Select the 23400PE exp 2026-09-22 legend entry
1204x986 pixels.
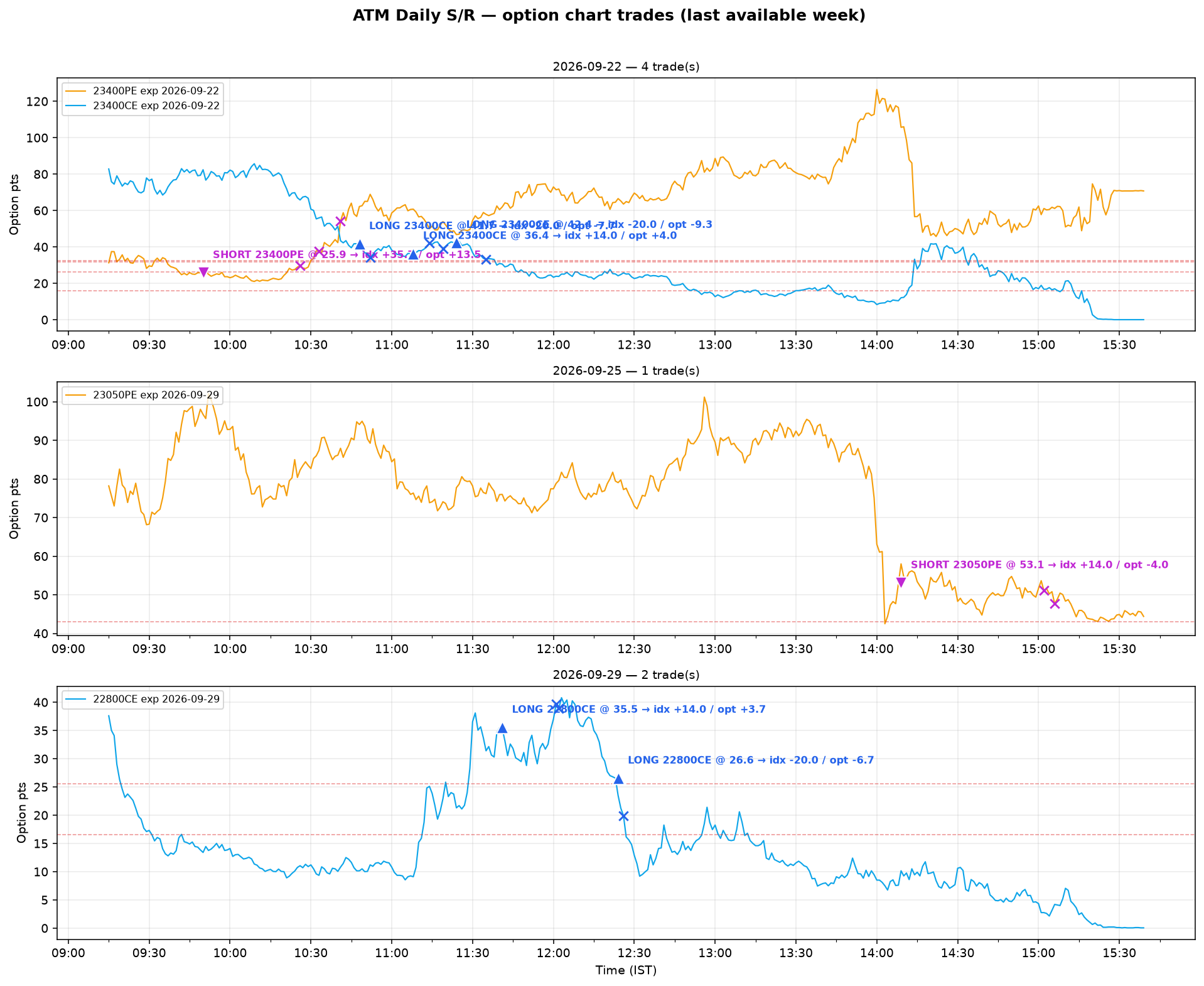click(x=142, y=91)
